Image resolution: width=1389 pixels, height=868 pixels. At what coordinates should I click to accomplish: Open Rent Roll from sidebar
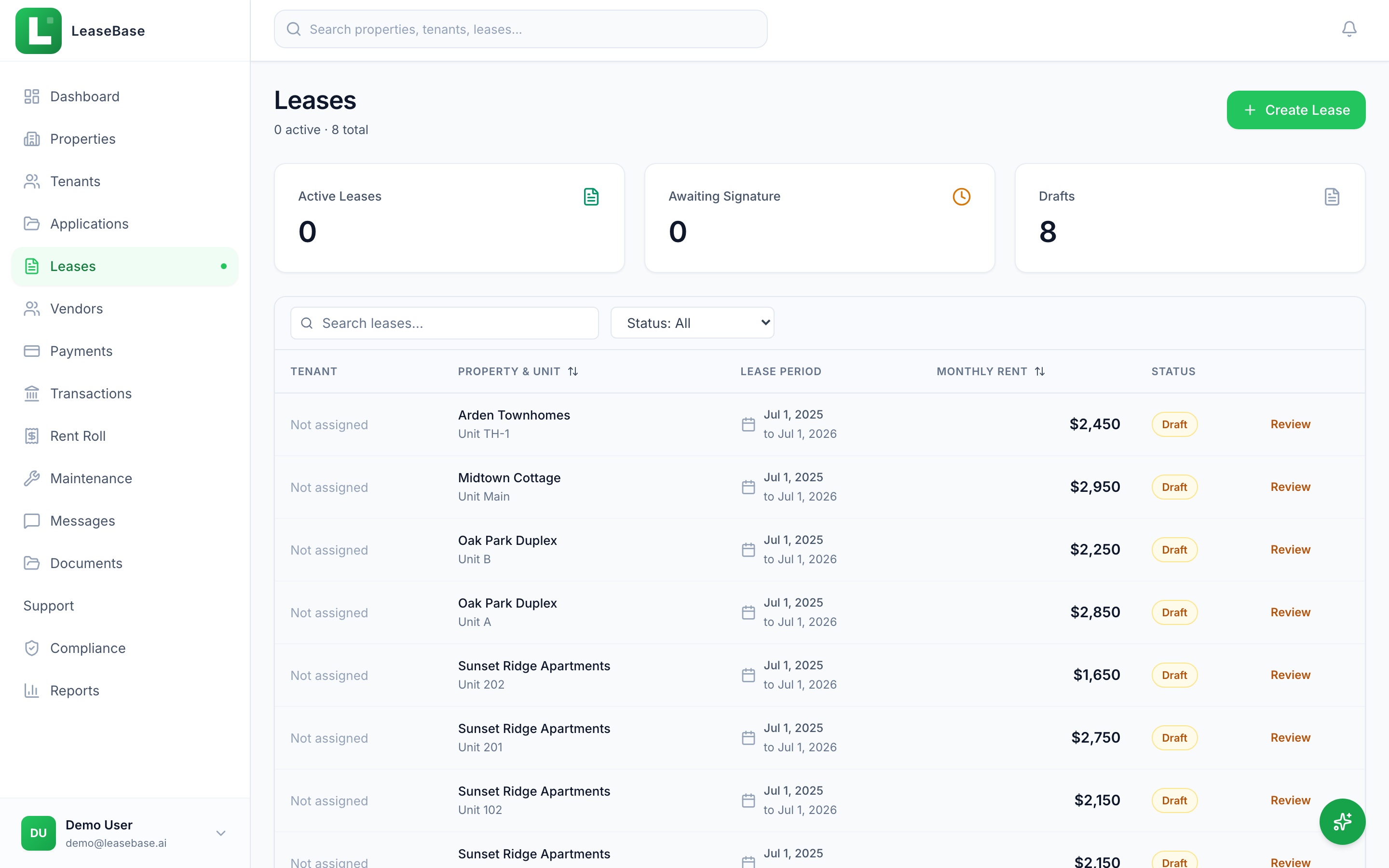124,436
